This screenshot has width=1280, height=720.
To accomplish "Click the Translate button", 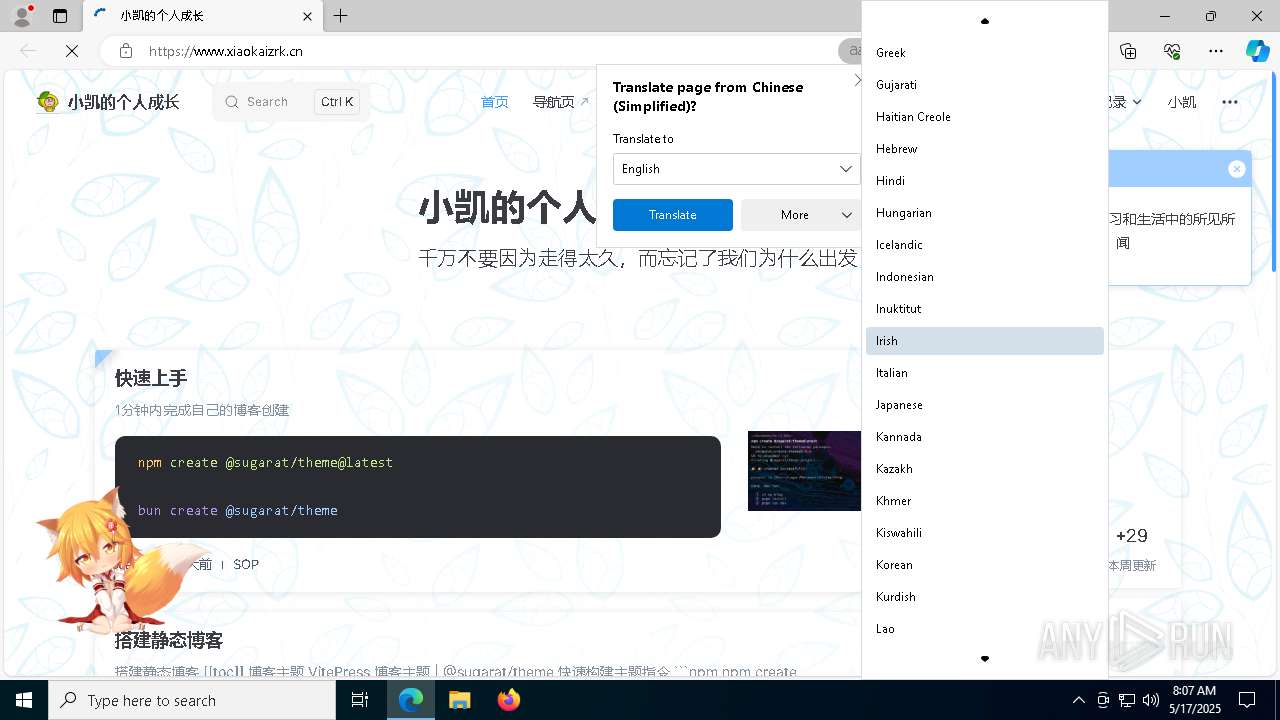I will [673, 215].
